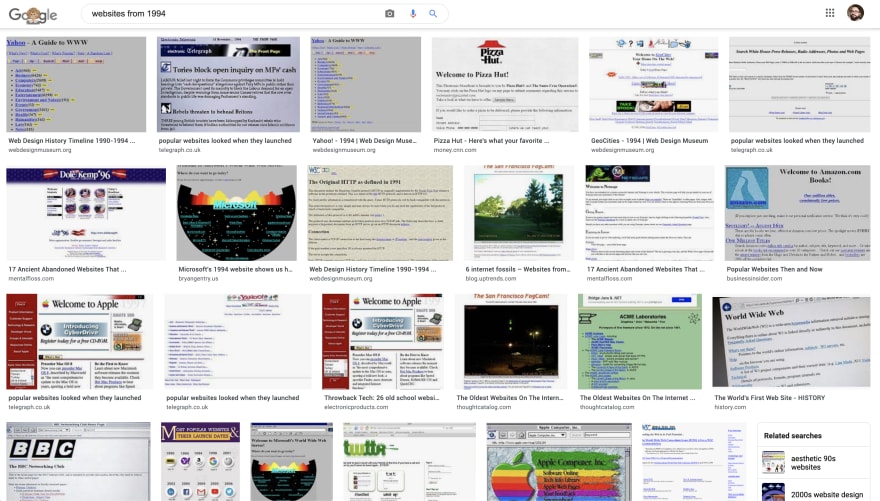
Task: Click the 'Related searches' heading
Action: click(x=792, y=435)
